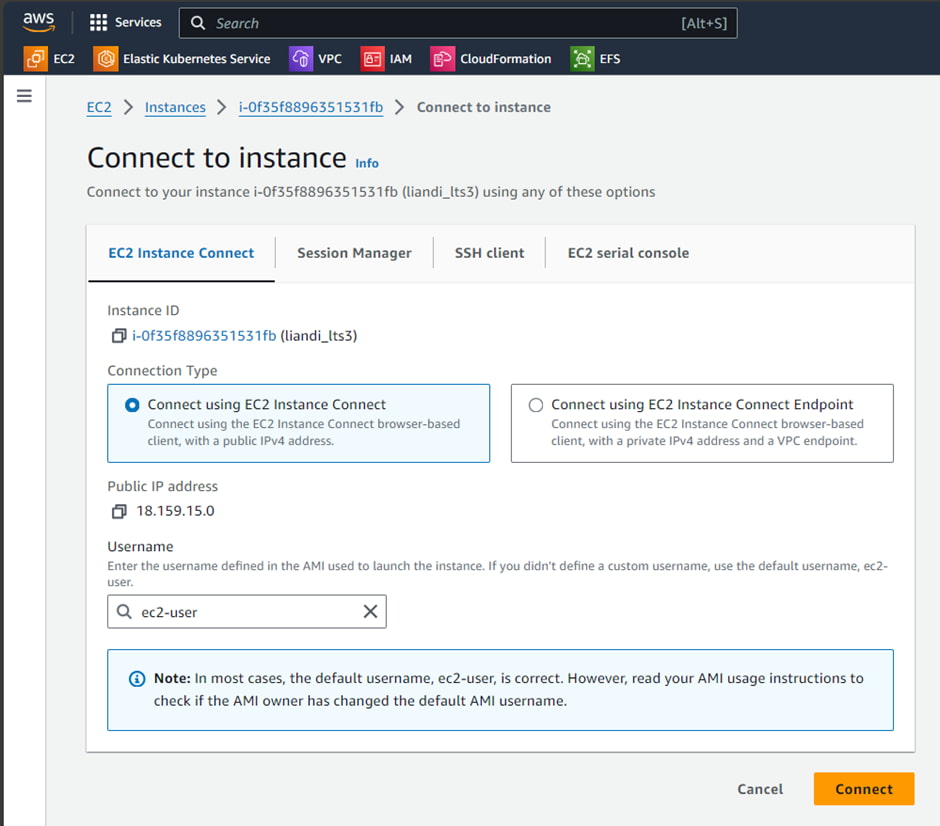Select Connect using EC2 Instance Connect Endpoint
Screen dimensions: 940x826
click(536, 405)
